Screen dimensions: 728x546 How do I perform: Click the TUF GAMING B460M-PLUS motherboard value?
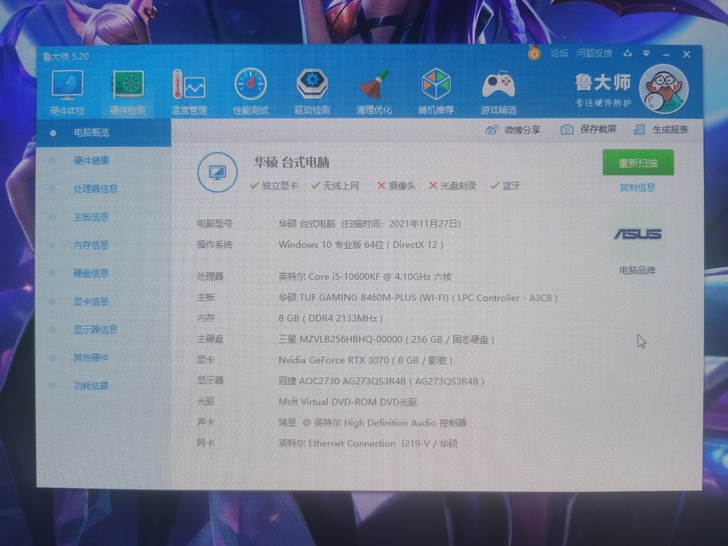tap(418, 298)
